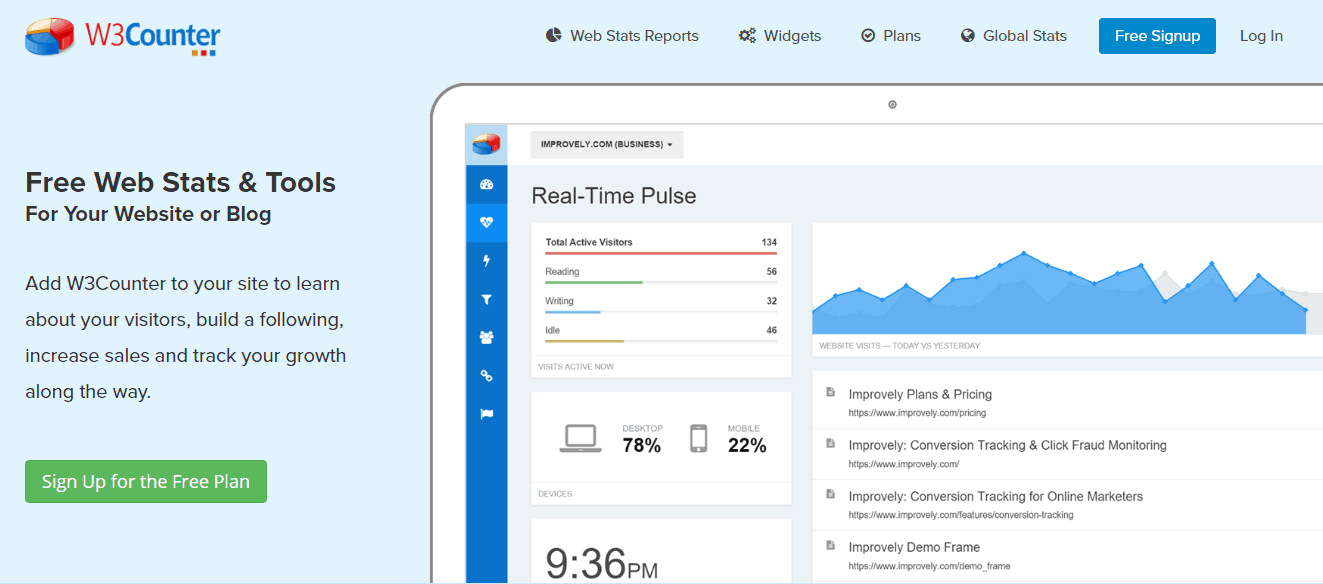Click the https://www.improvely.com/demo_frame URL

pos(929,566)
